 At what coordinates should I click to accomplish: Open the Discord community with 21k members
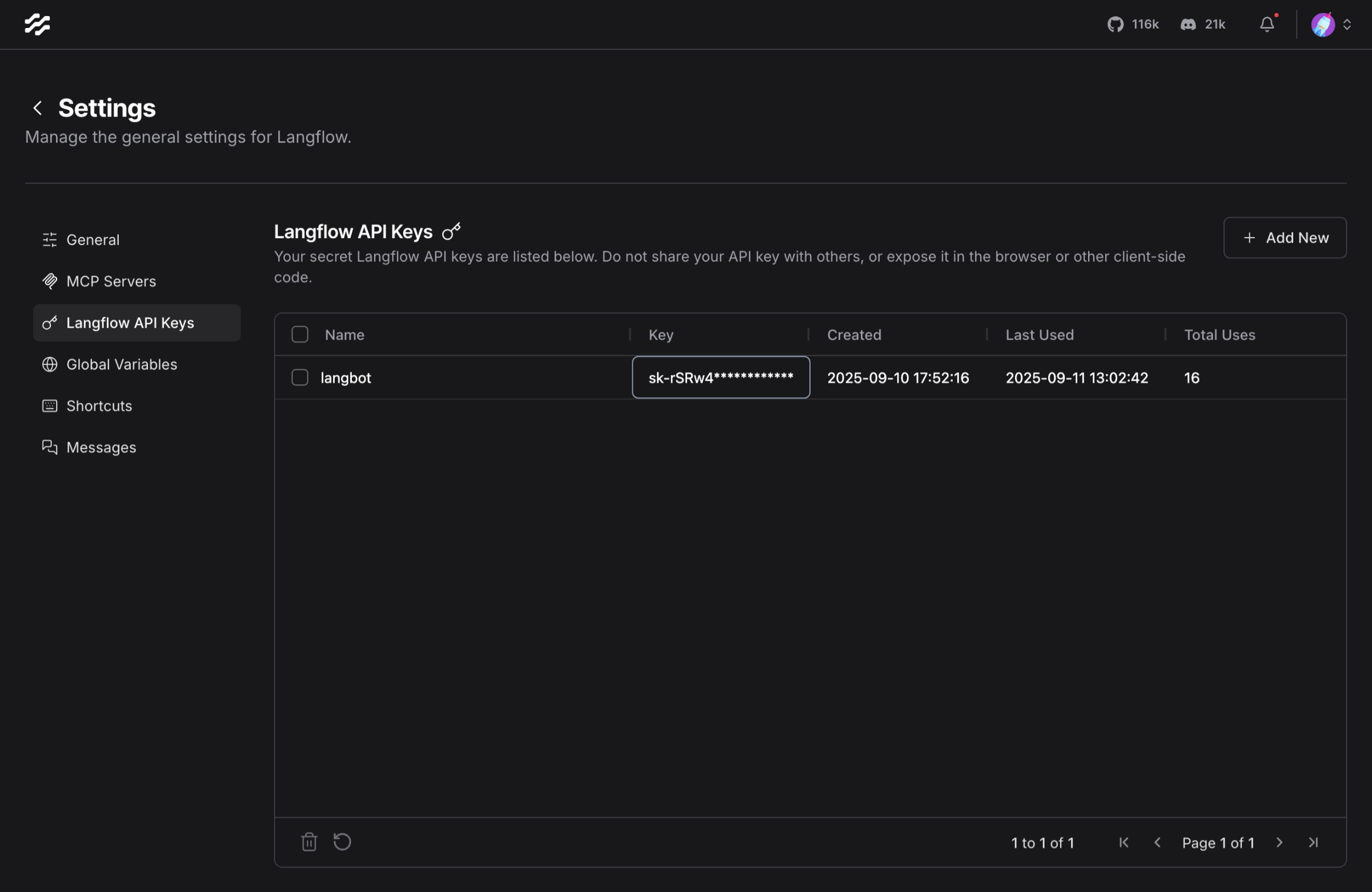pos(1202,24)
